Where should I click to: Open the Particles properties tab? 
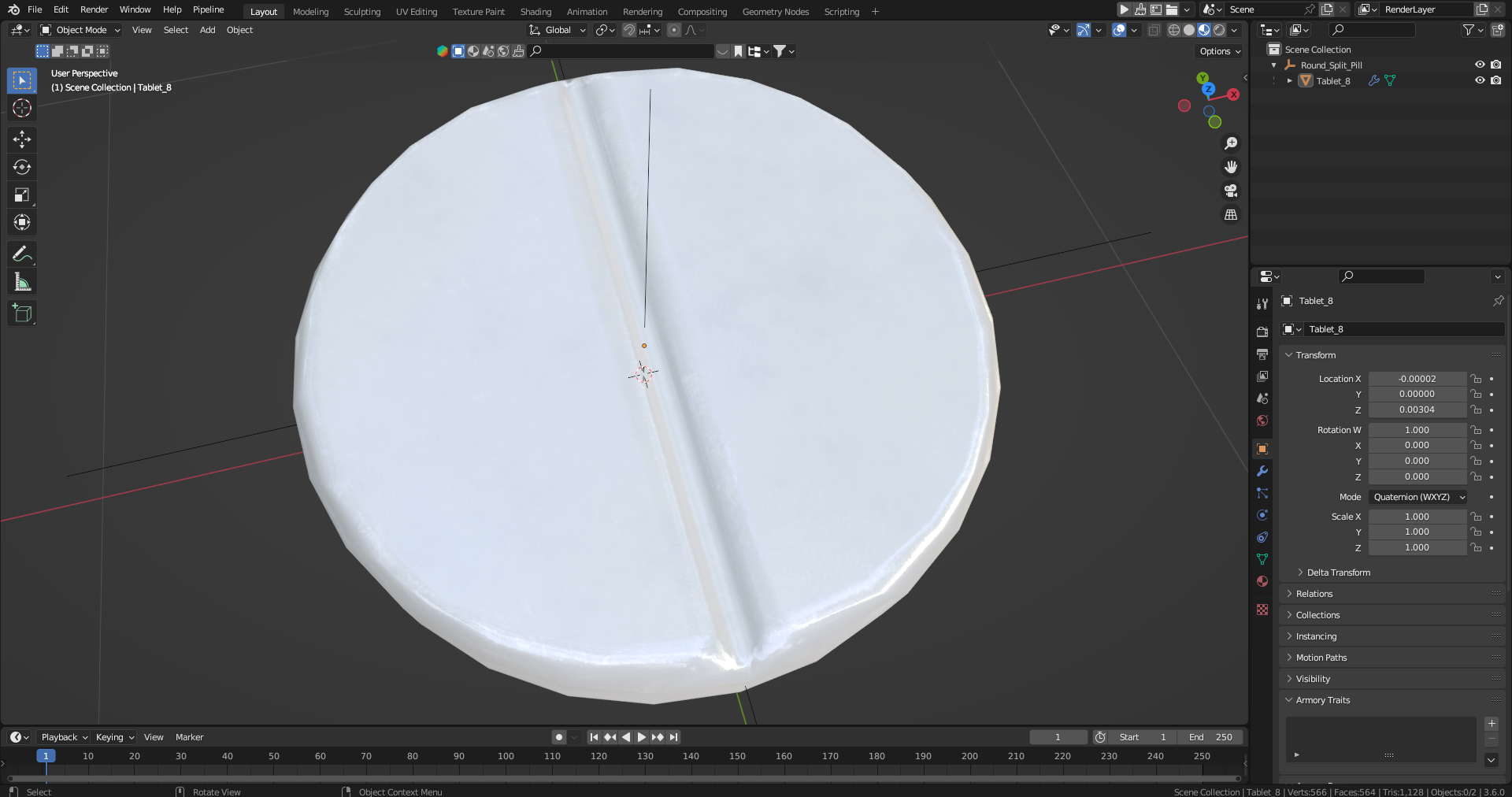1262,493
